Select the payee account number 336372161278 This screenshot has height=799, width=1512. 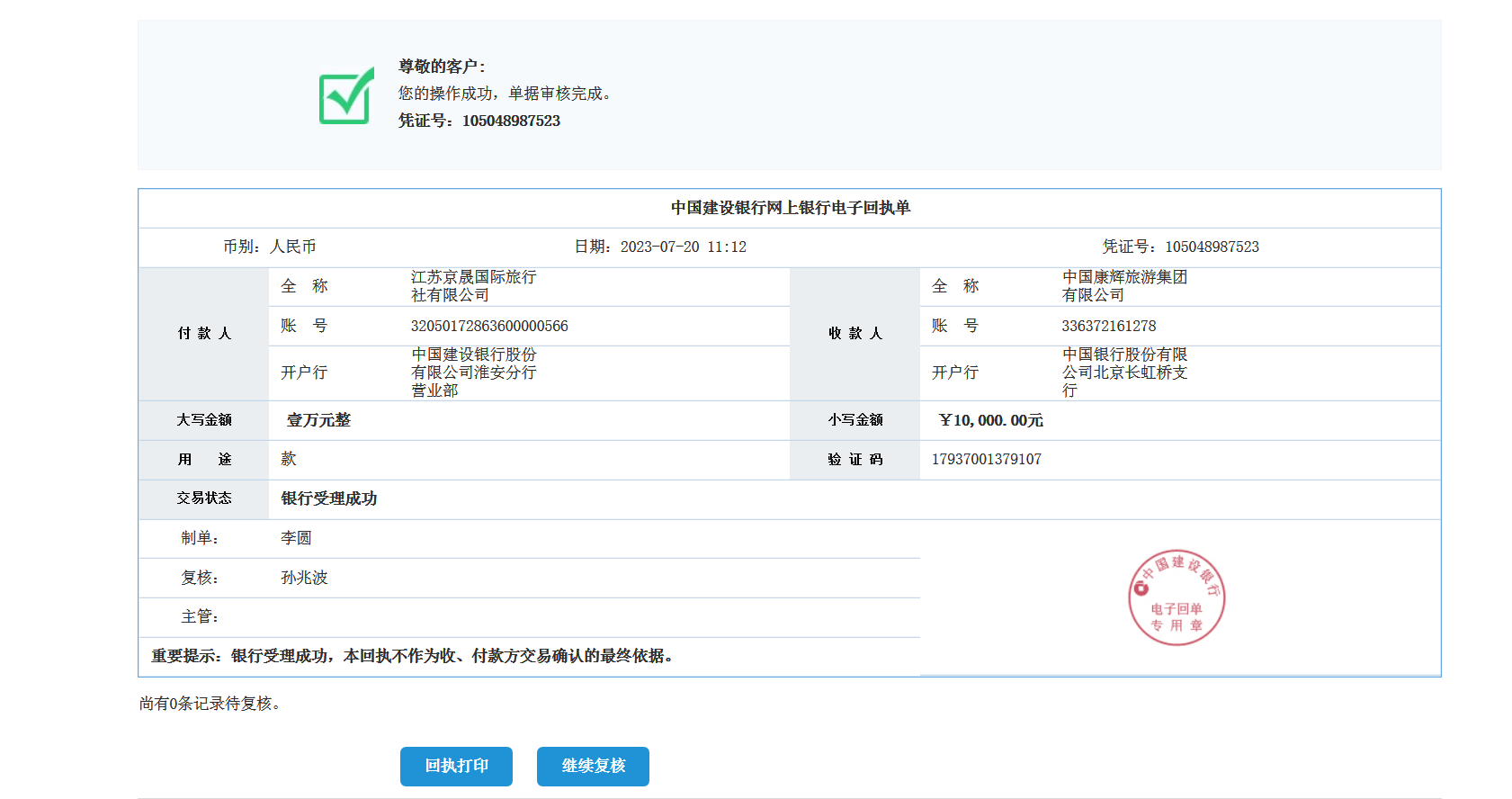click(1108, 326)
